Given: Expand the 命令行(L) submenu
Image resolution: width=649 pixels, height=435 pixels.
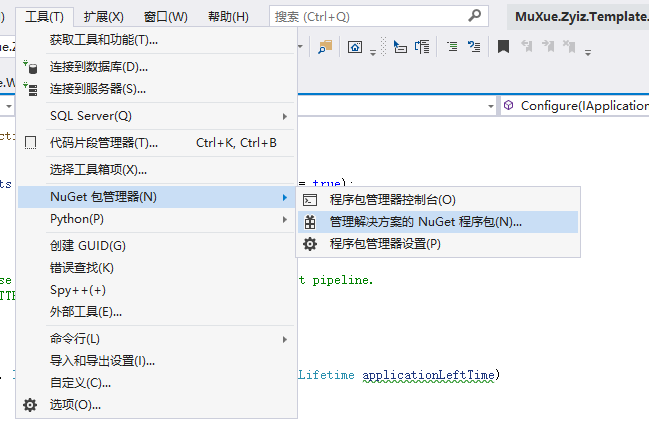Looking at the screenshot, I should [x=157, y=339].
